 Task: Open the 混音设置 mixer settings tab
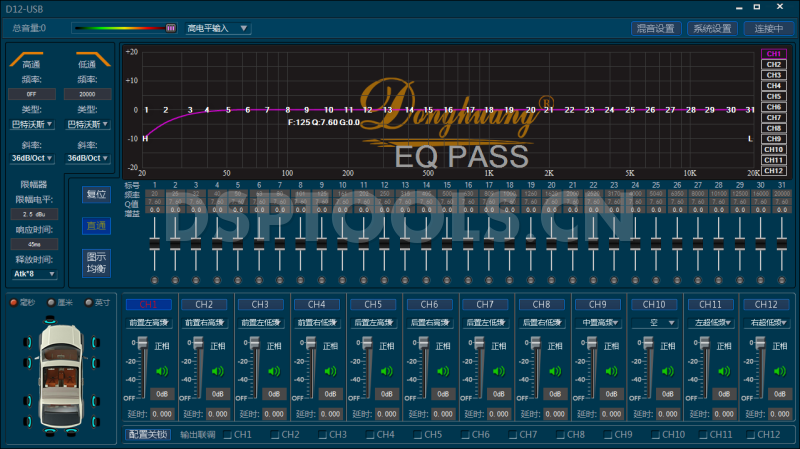pyautogui.click(x=655, y=28)
